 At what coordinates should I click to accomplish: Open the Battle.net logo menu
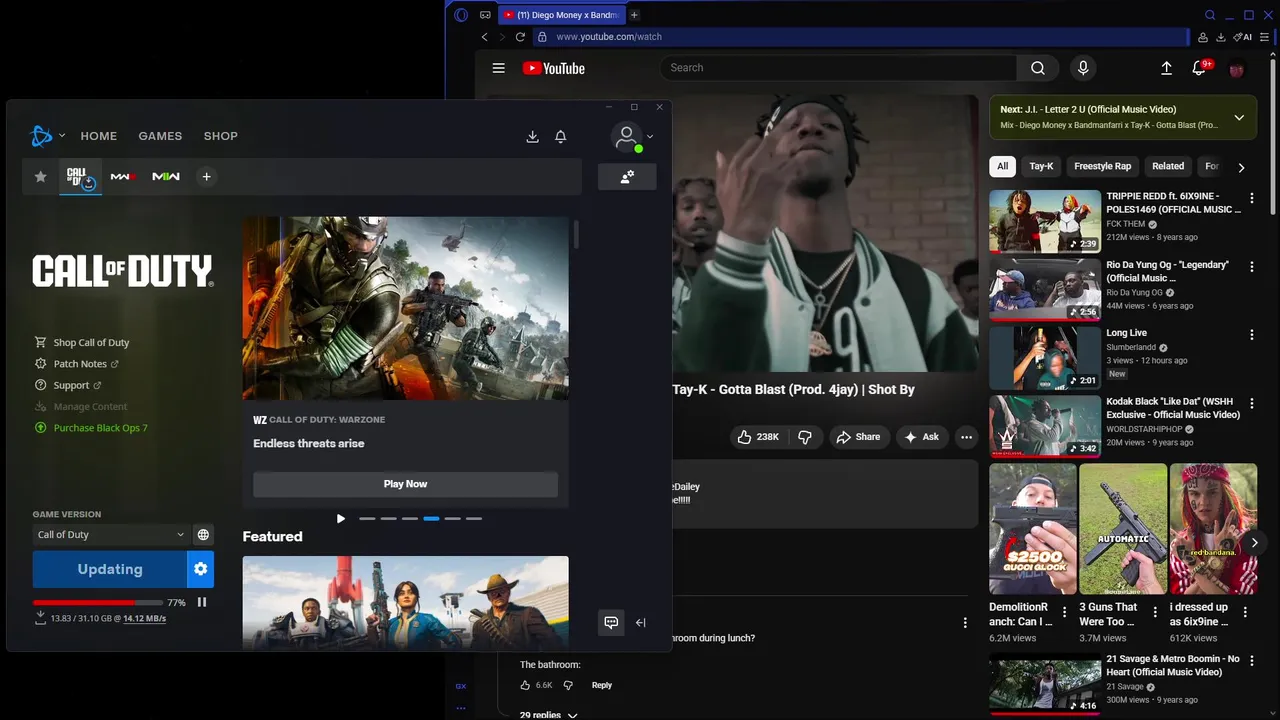click(42, 136)
